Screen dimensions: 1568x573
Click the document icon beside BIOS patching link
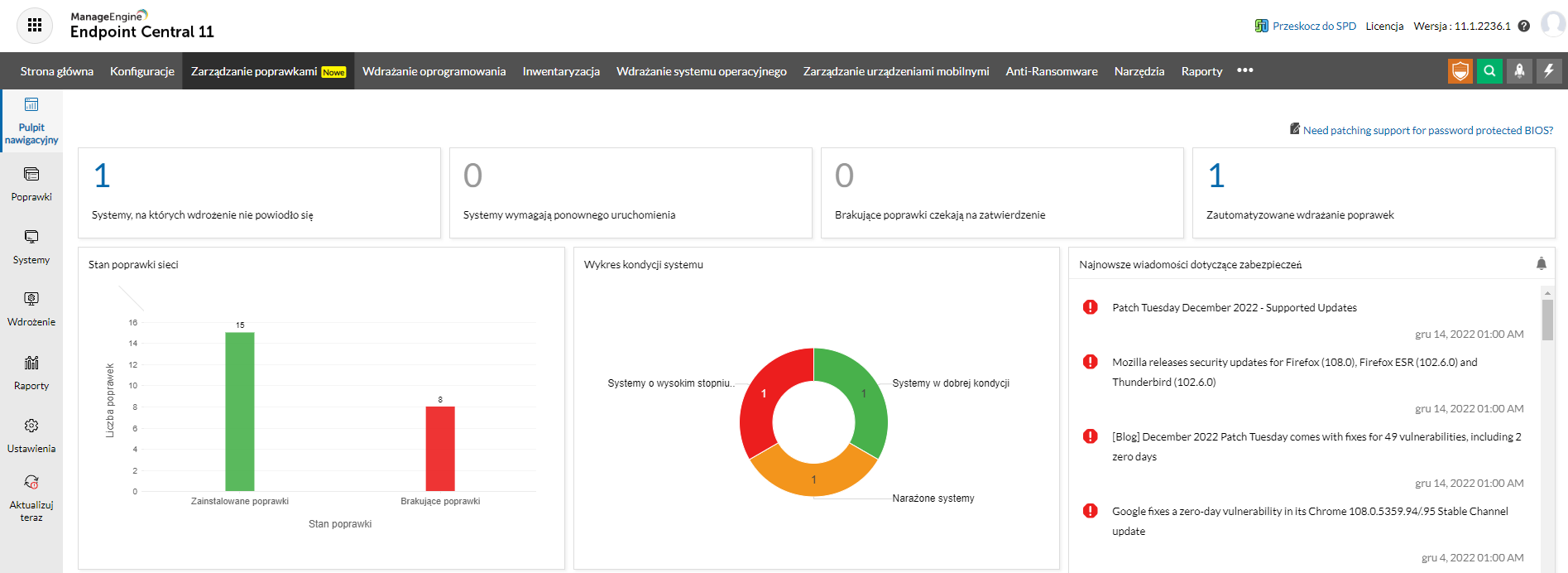[x=1295, y=129]
